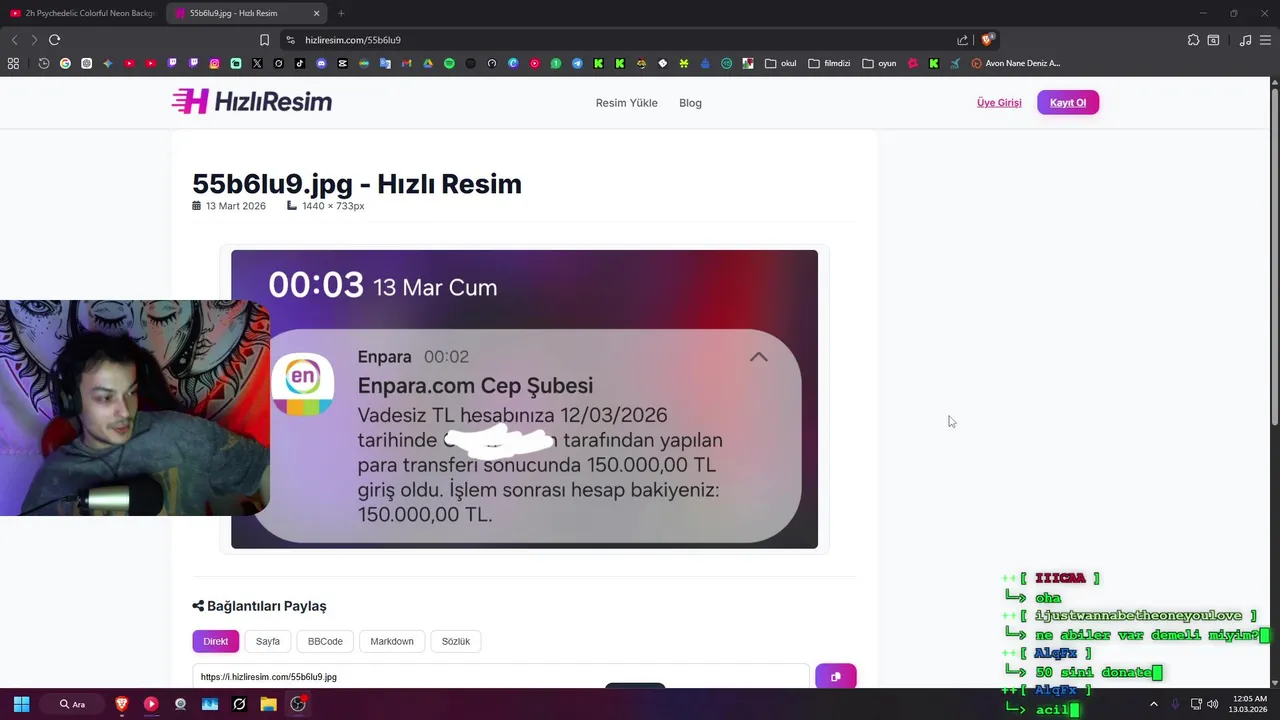Open the oyun bookmarks folder
The image size is (1280, 720).
[x=879, y=63]
